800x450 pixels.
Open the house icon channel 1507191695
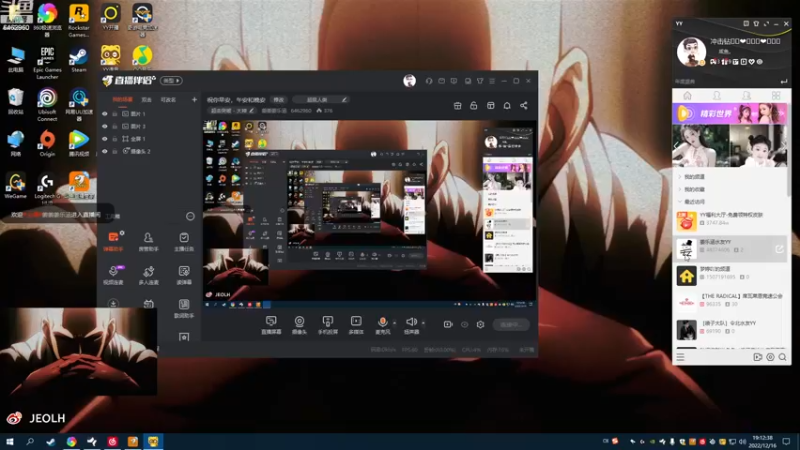[x=730, y=276]
